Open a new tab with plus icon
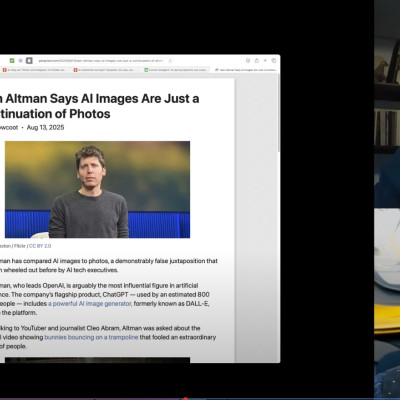This screenshot has height=400, width=400. click(265, 61)
